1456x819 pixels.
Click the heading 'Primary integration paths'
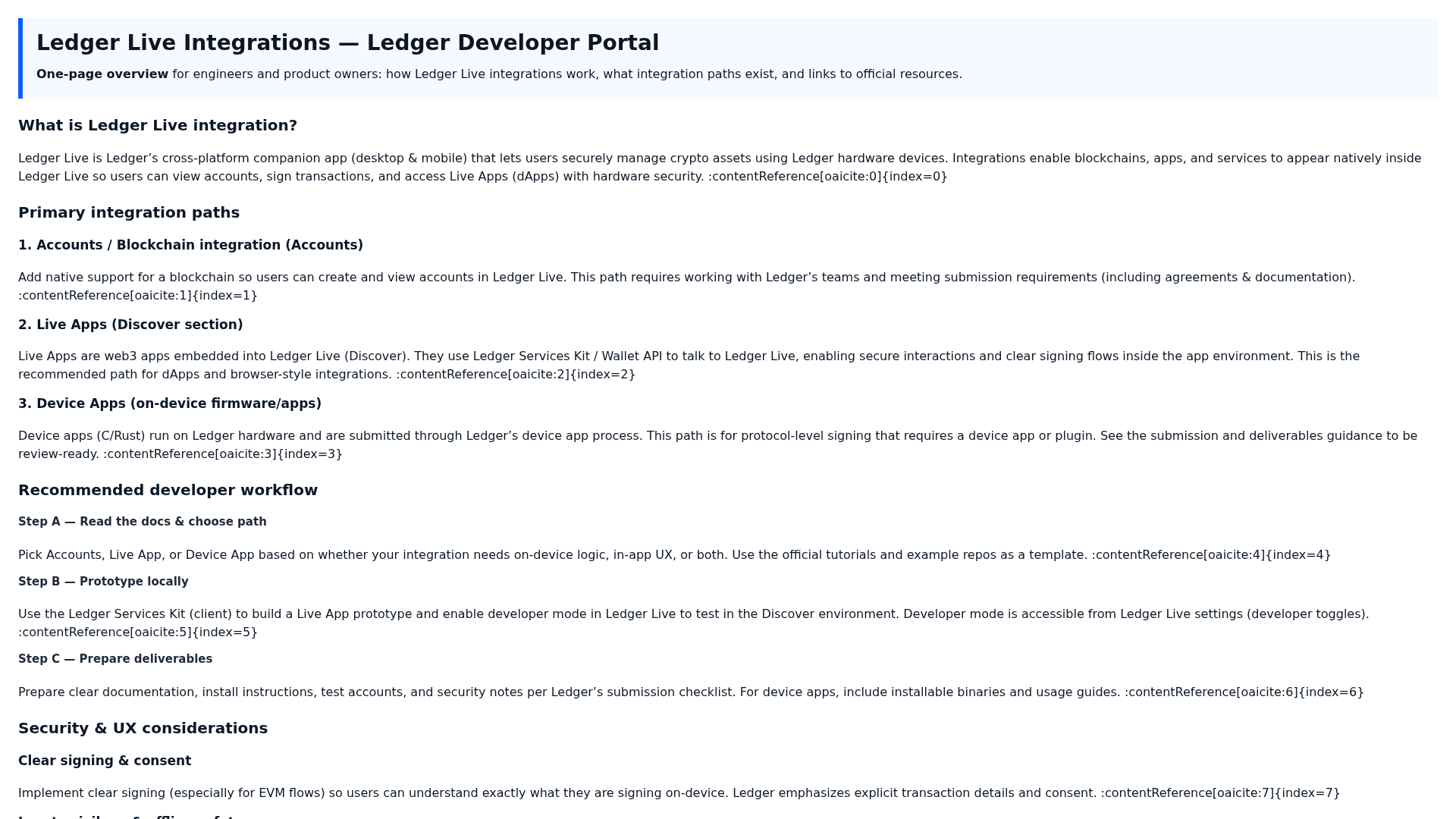[x=129, y=213]
